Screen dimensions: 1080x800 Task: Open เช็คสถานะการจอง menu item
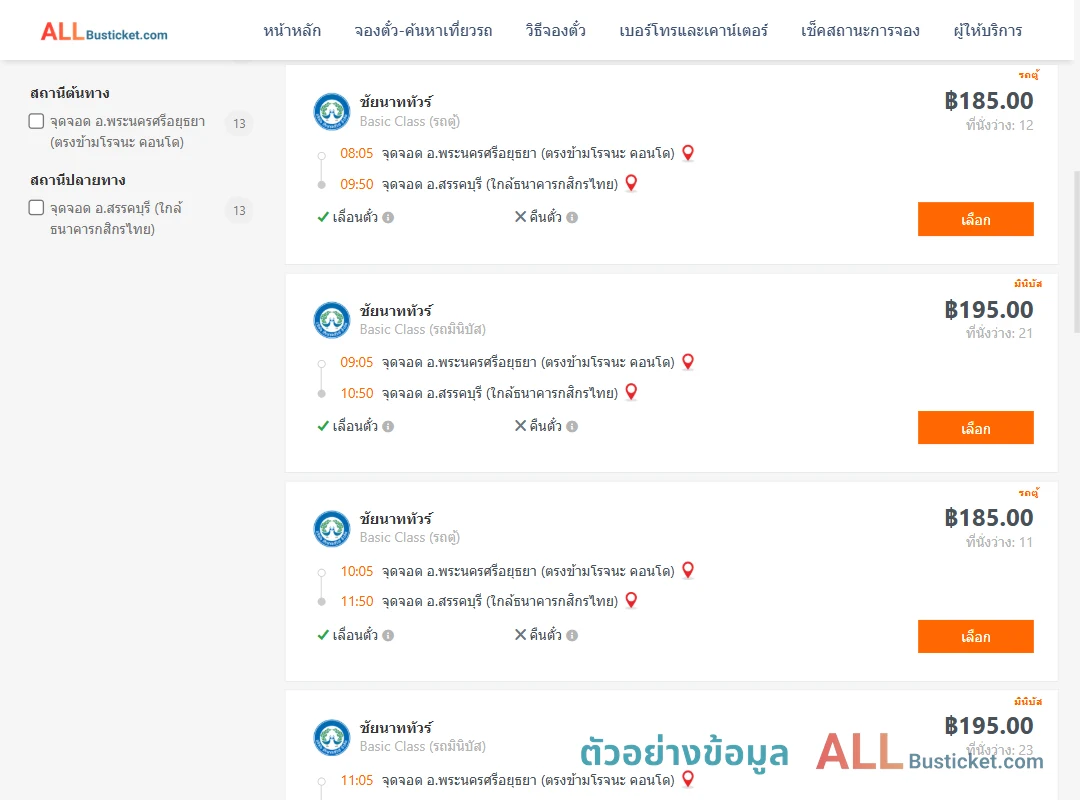click(x=860, y=30)
